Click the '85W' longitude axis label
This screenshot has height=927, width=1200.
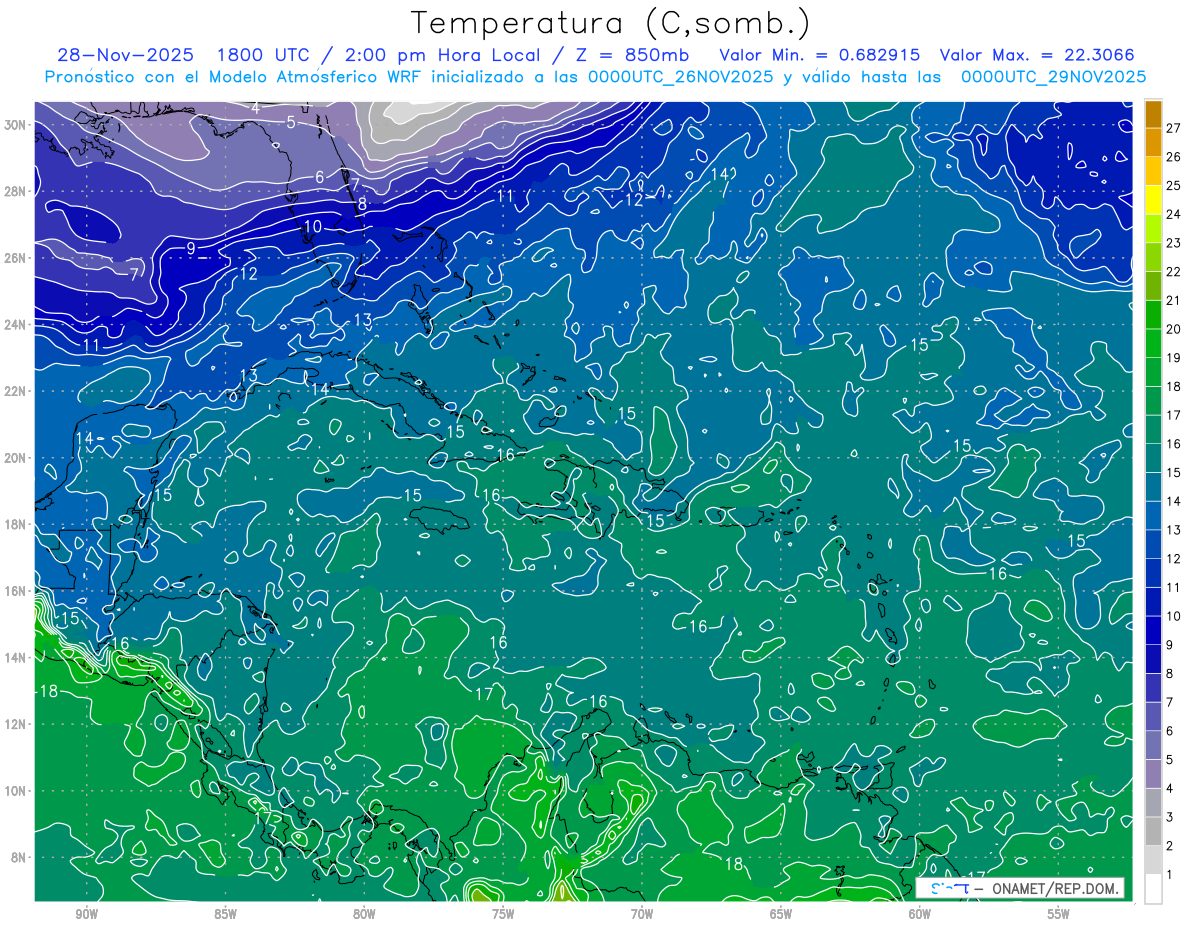(225, 914)
